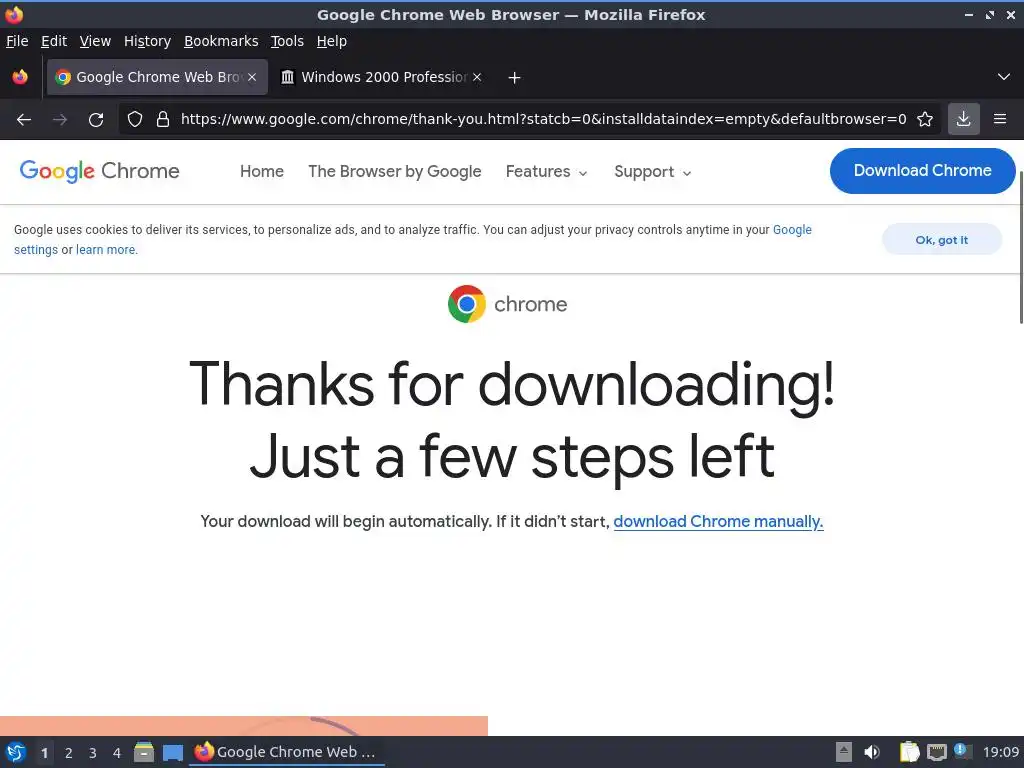Follow the learn more link

coord(106,249)
